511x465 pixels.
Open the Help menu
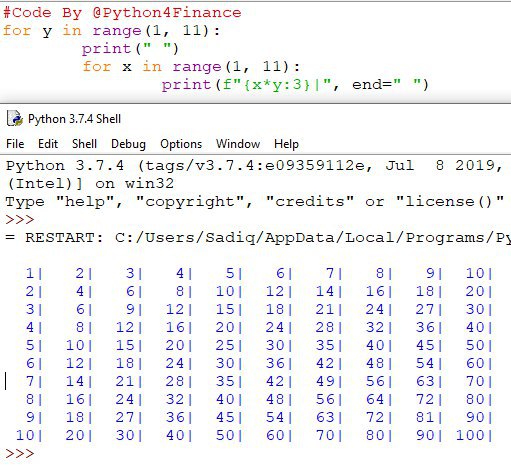[x=286, y=144]
